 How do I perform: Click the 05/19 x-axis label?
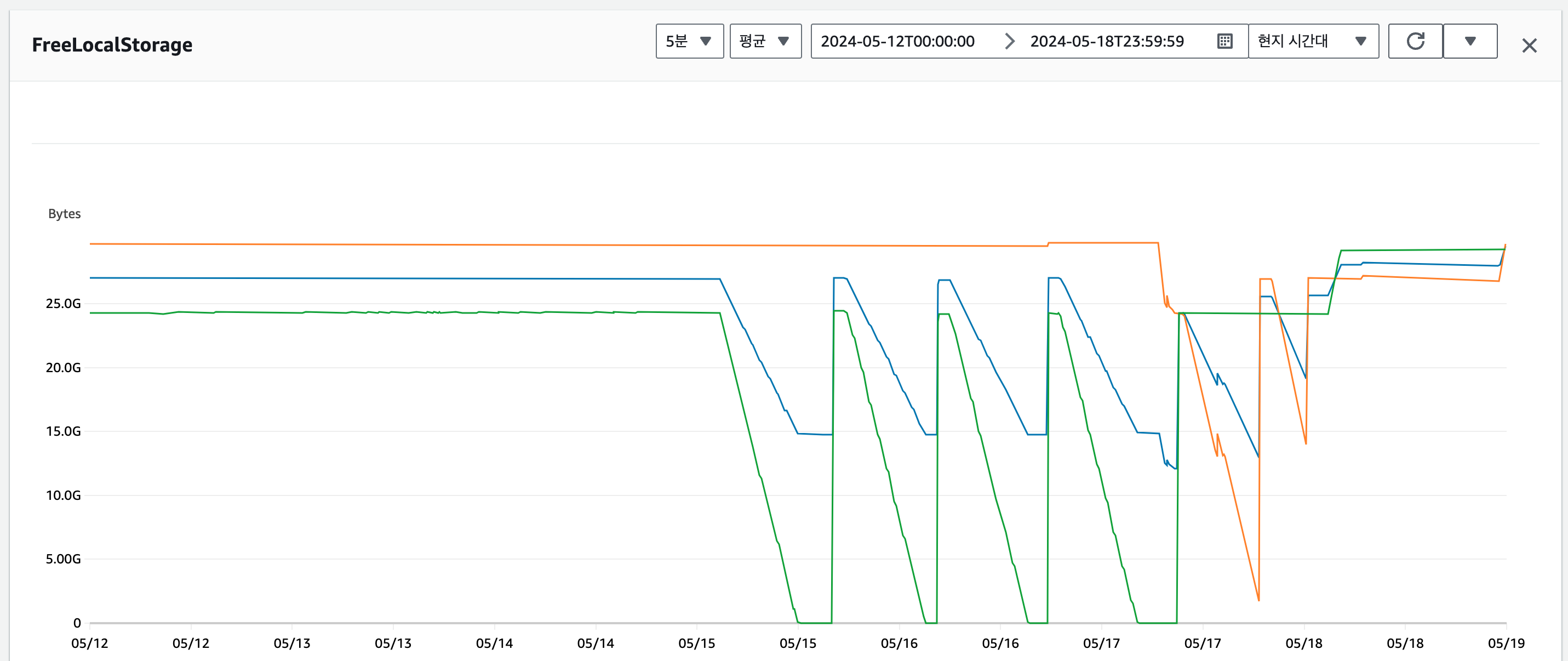(1506, 643)
